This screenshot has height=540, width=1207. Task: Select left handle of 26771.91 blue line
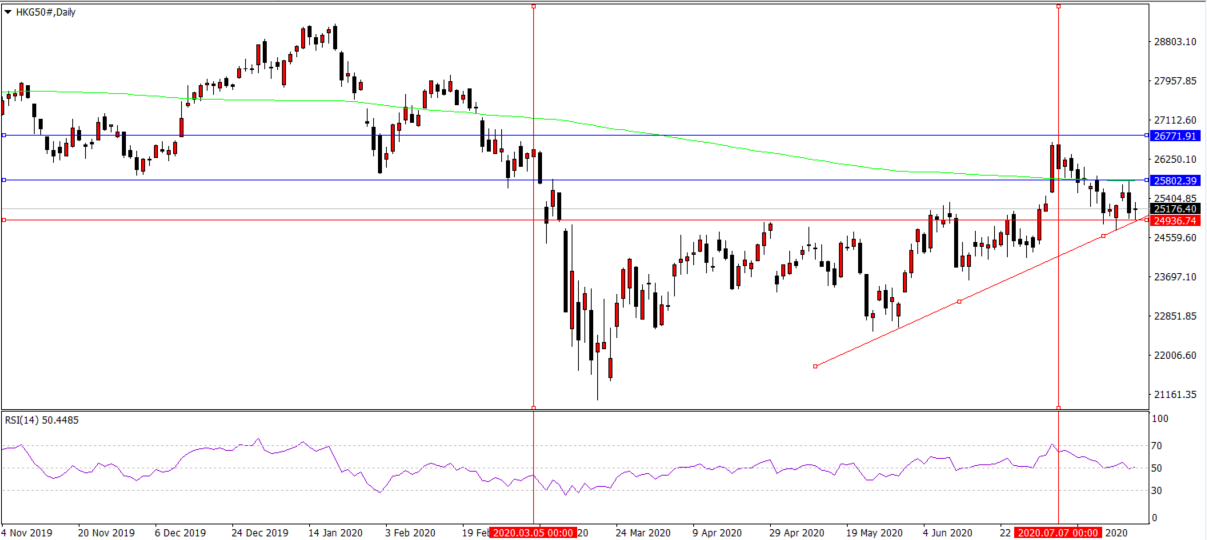click(x=3, y=135)
